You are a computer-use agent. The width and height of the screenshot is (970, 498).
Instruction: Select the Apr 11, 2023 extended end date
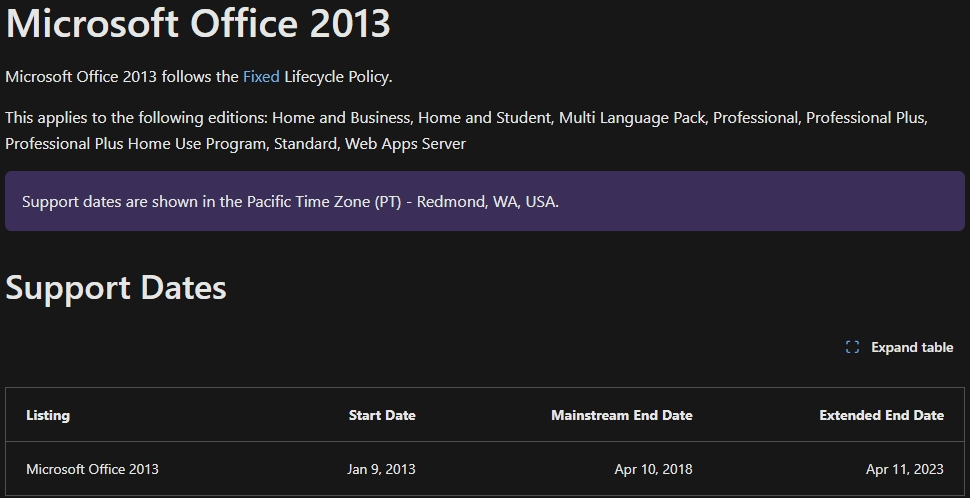pyautogui.click(x=904, y=469)
